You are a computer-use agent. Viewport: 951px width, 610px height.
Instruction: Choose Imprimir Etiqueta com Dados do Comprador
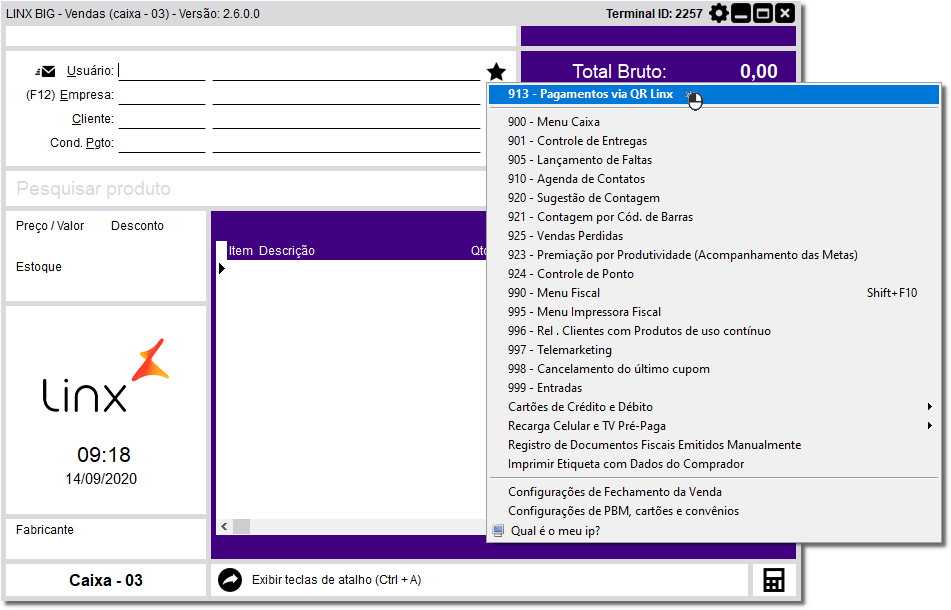(x=714, y=464)
